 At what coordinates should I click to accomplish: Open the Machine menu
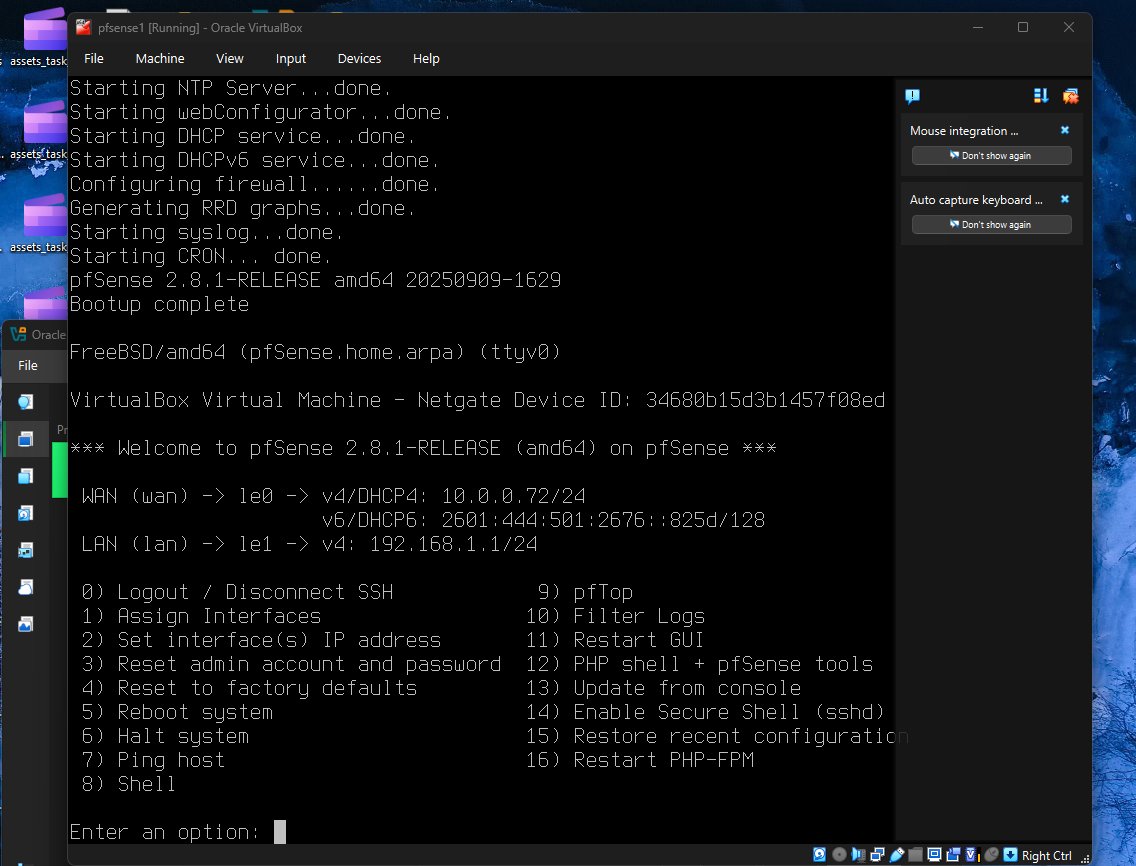[x=159, y=59]
